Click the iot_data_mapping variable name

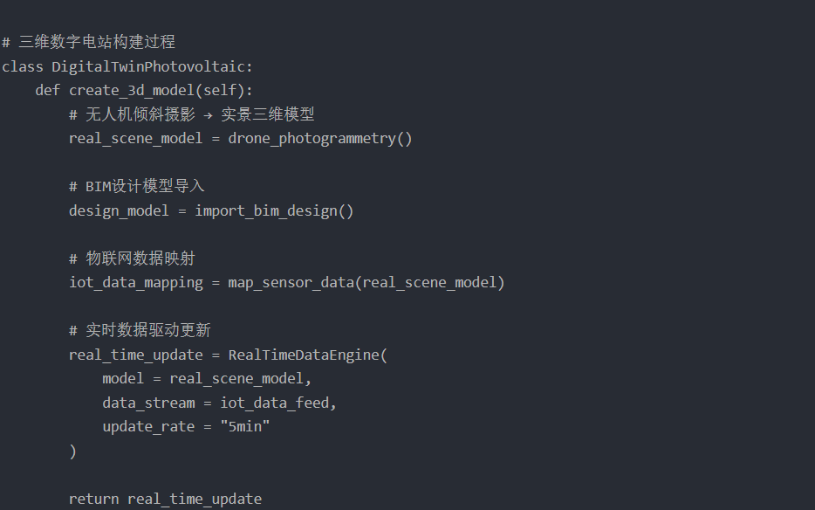pos(135,282)
